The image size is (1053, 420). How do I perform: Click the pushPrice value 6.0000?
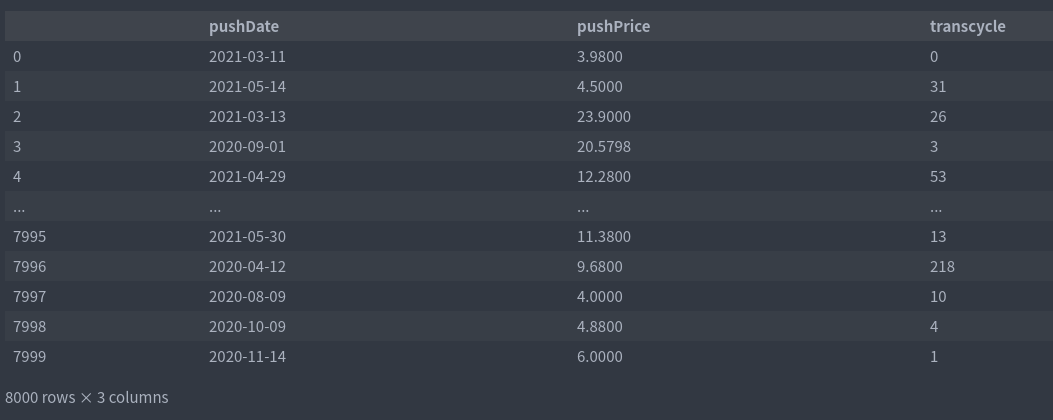coord(600,357)
